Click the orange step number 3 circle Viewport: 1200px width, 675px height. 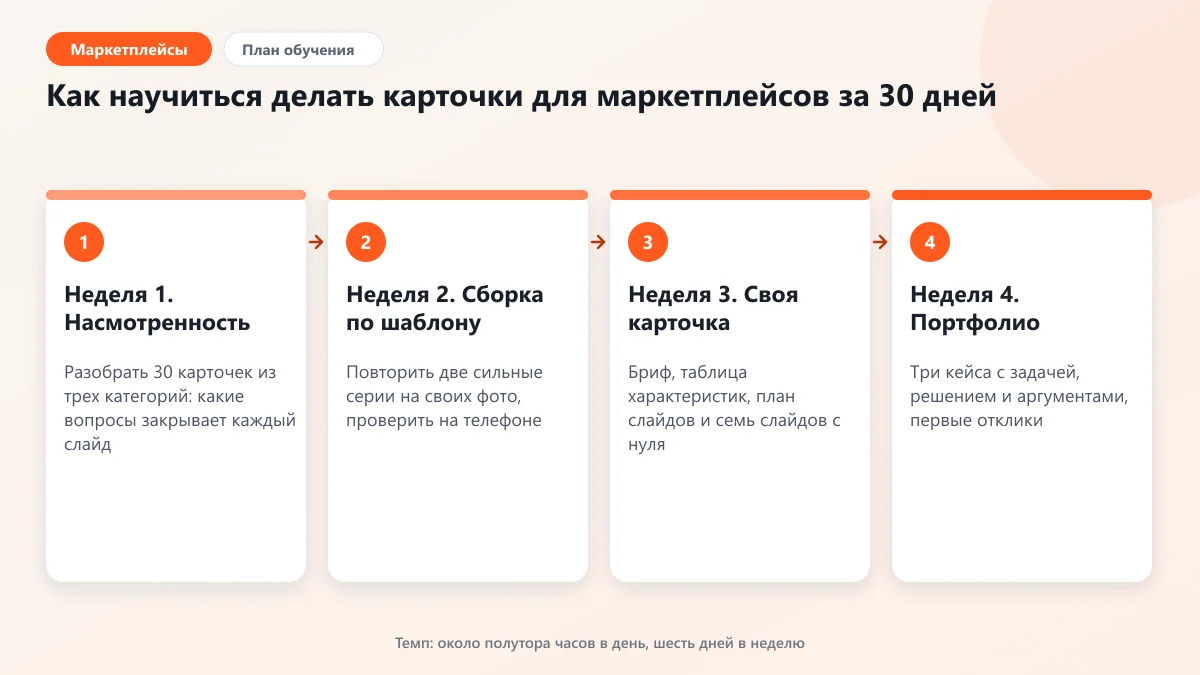tap(648, 242)
